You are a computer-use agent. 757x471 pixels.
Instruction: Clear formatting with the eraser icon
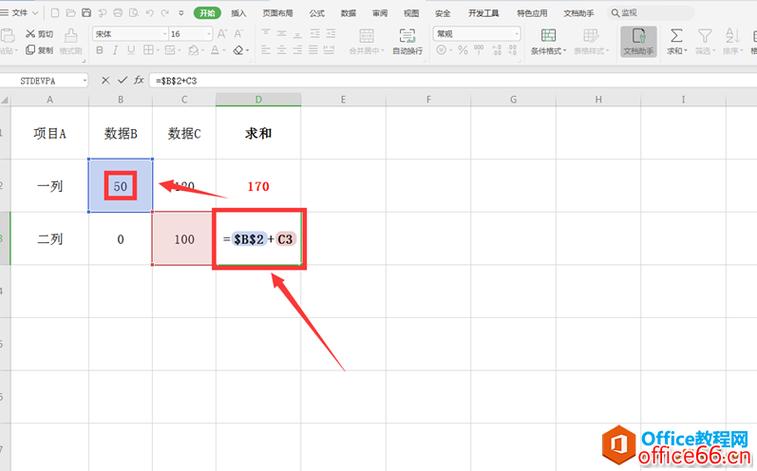click(240, 50)
